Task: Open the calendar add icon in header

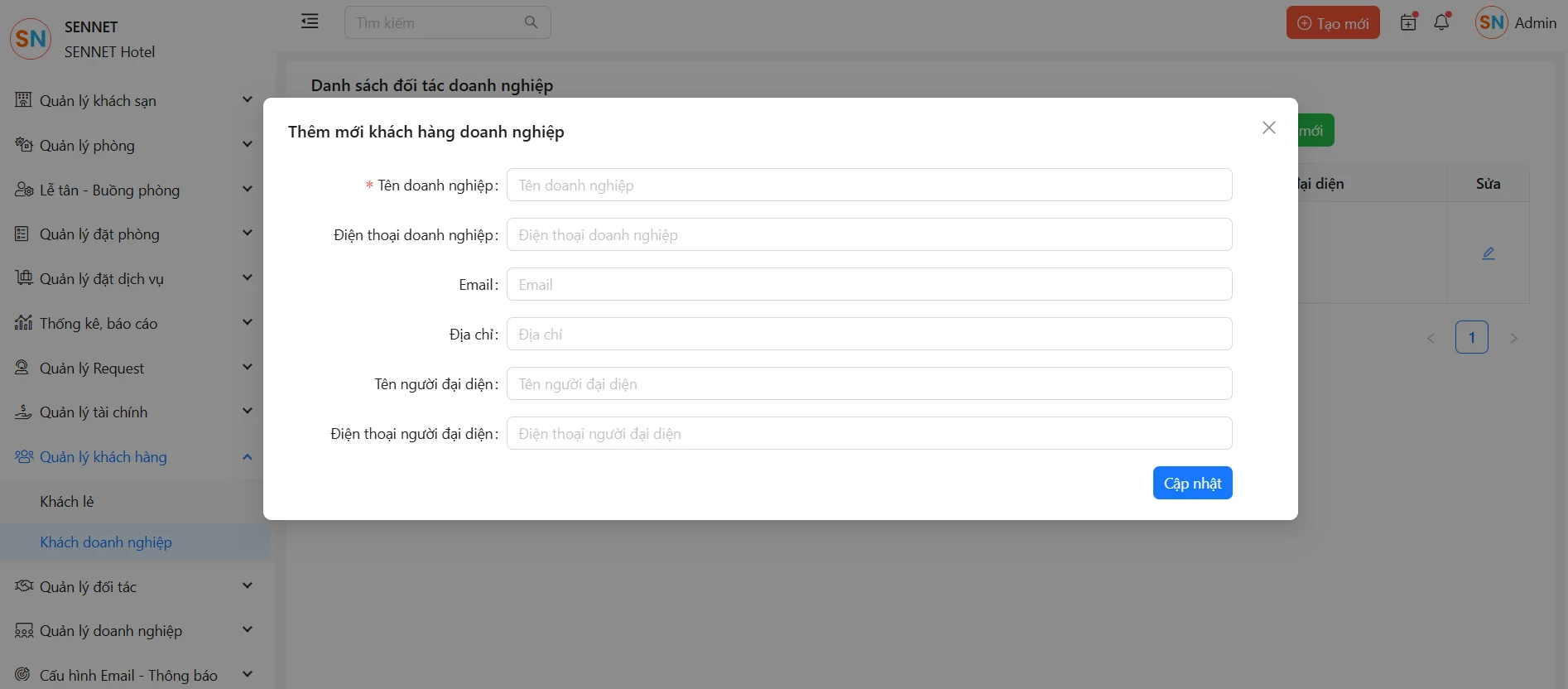Action: click(1408, 22)
